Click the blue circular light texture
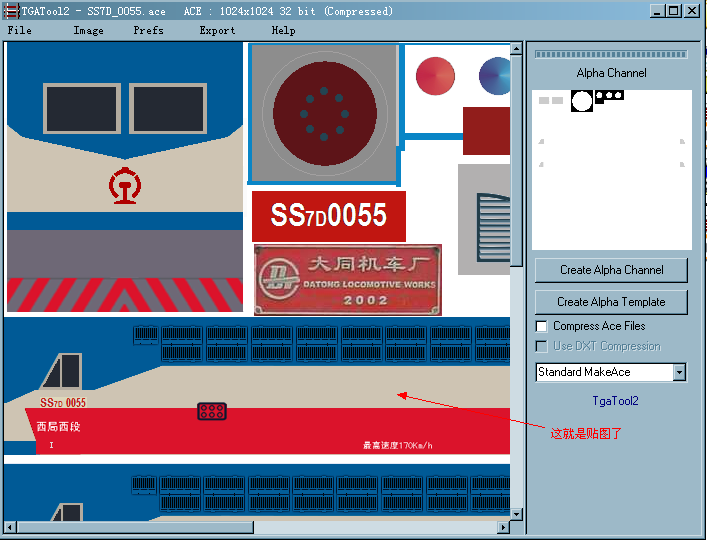 tap(494, 75)
